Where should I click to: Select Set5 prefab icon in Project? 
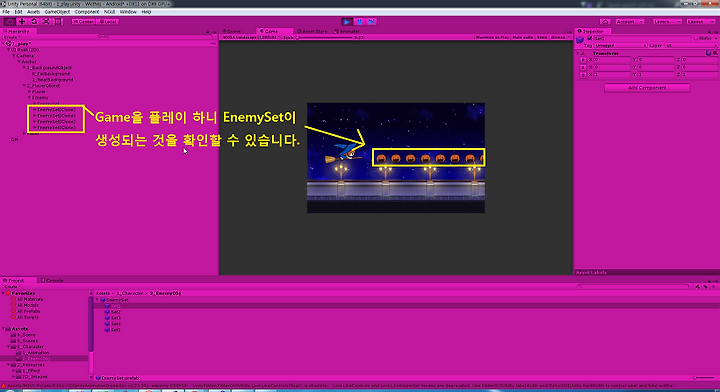(x=107, y=330)
